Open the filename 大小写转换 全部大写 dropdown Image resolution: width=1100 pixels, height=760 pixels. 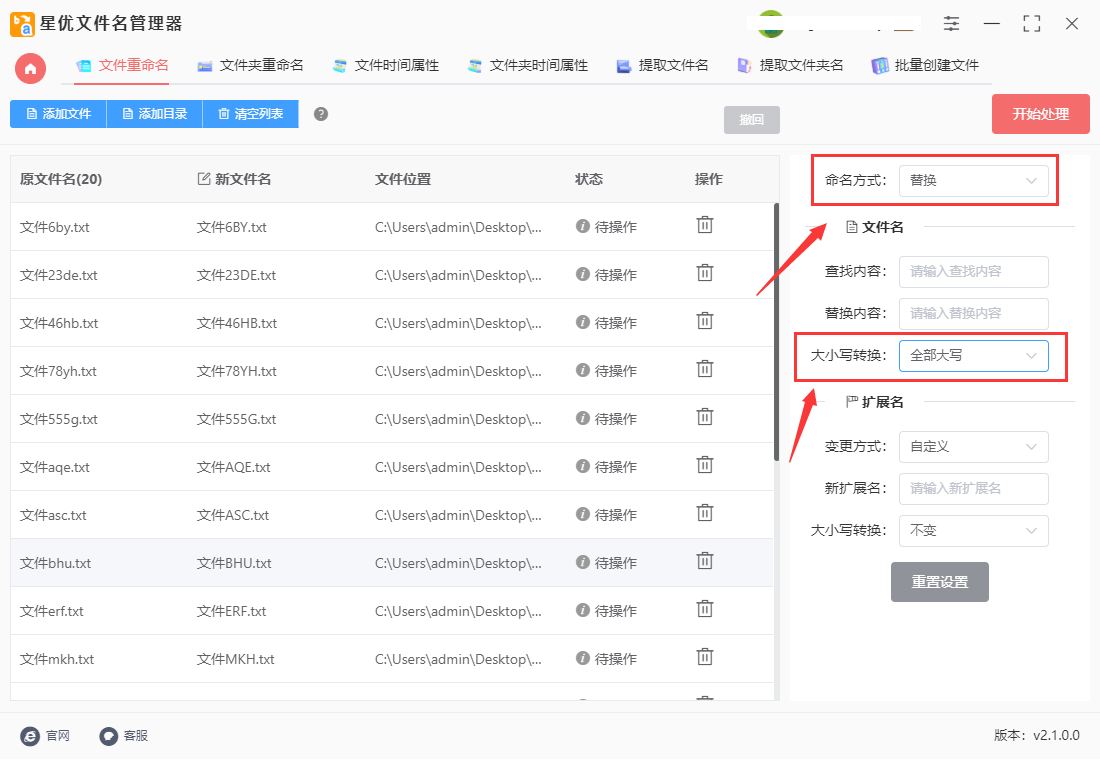(973, 355)
